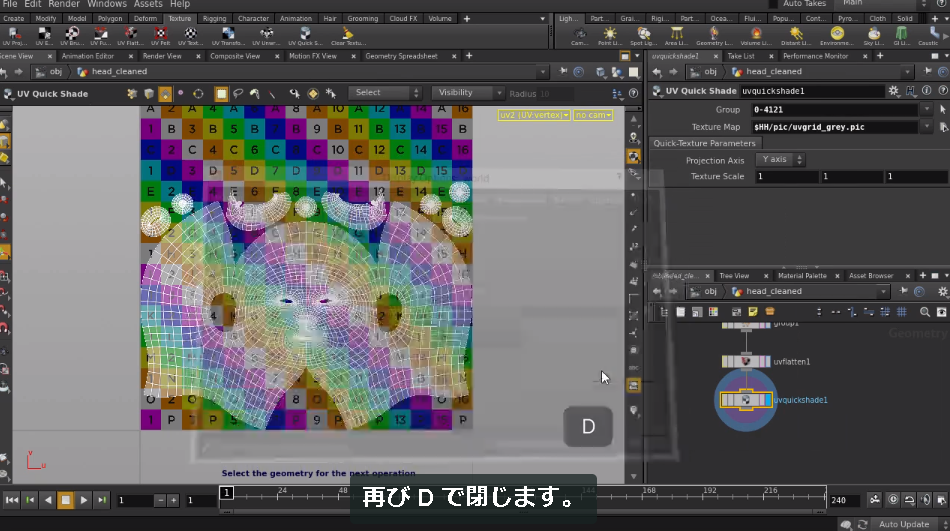The height and width of the screenshot is (531, 950).
Task: Open network color palette icon
Action: [x=713, y=312]
